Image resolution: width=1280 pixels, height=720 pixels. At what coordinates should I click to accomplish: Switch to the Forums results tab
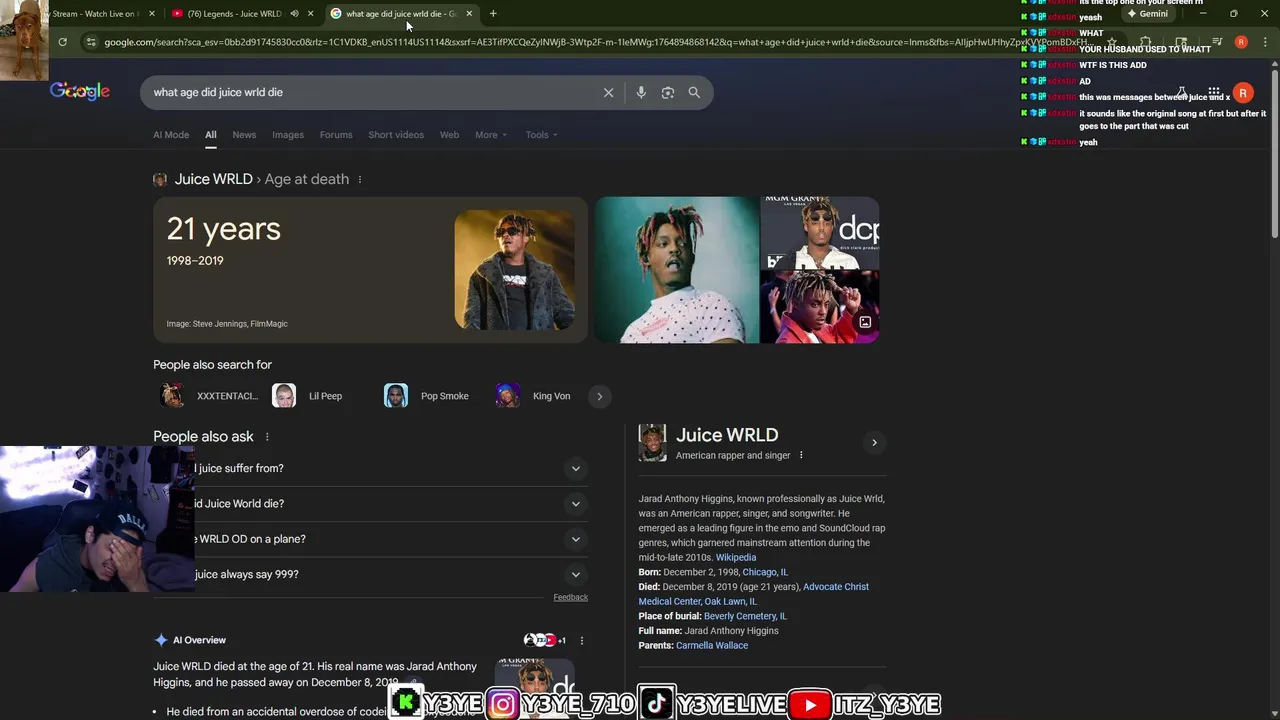pyautogui.click(x=336, y=135)
